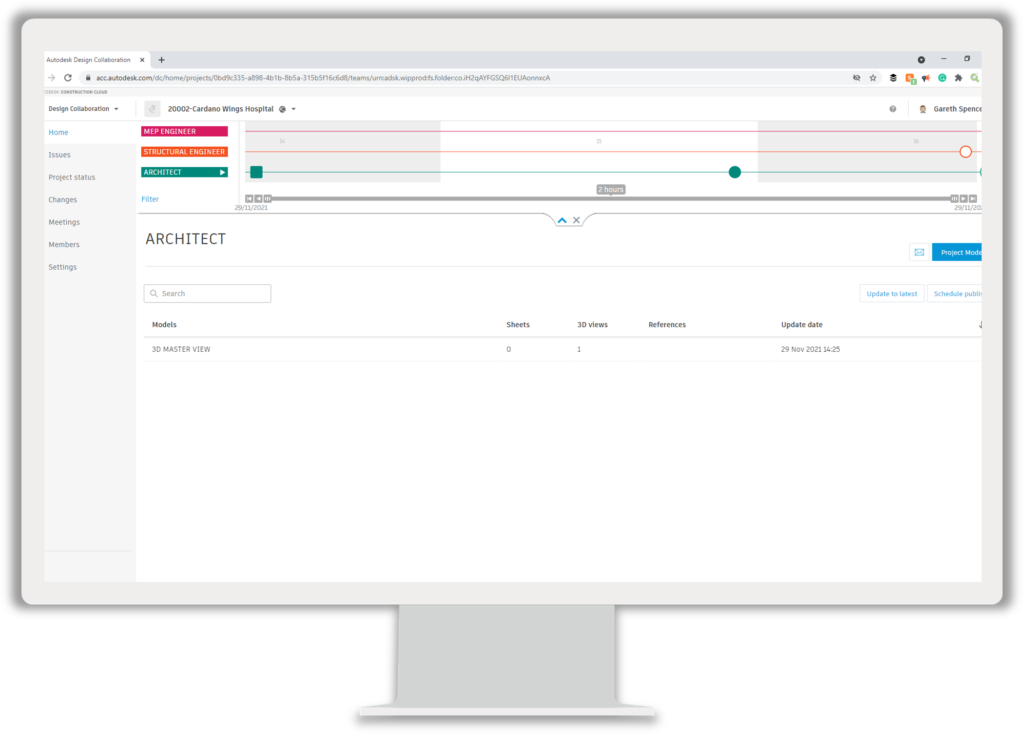Open the megaphone browser extension
The width and height of the screenshot is (1024, 734).
pos(926,78)
